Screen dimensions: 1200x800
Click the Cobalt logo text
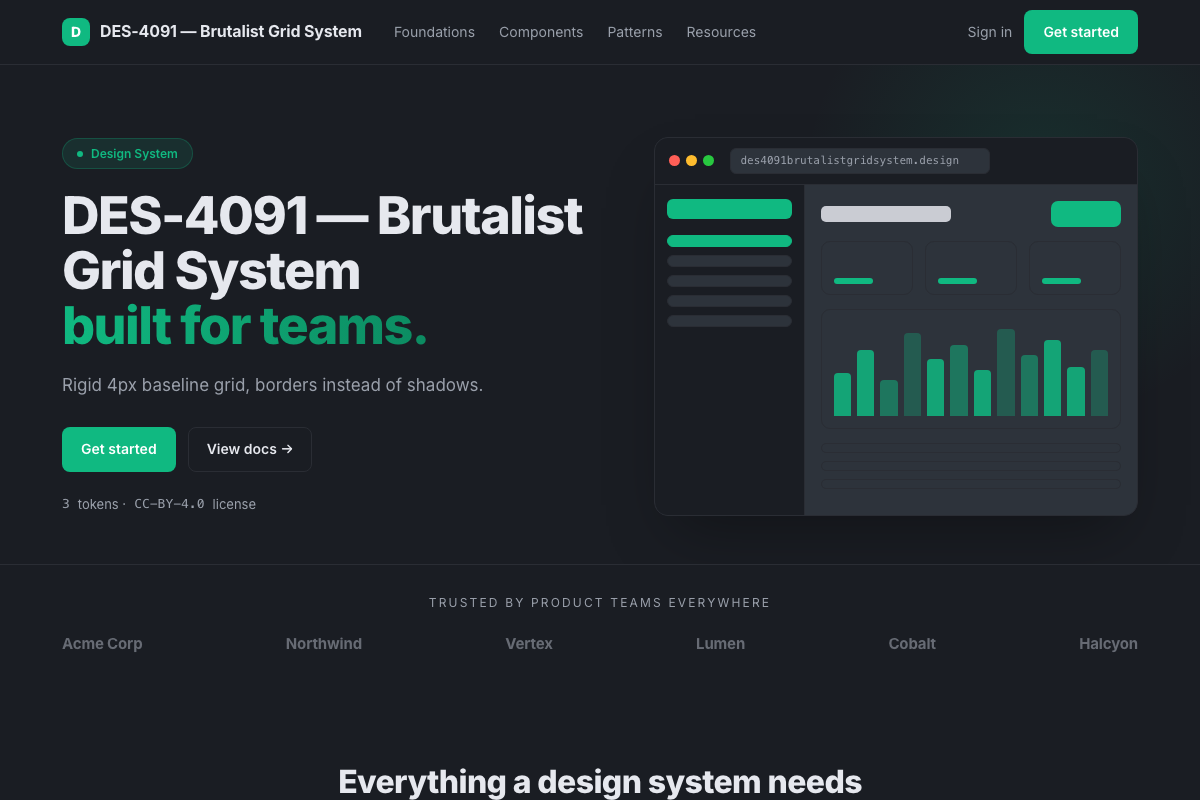tap(912, 644)
